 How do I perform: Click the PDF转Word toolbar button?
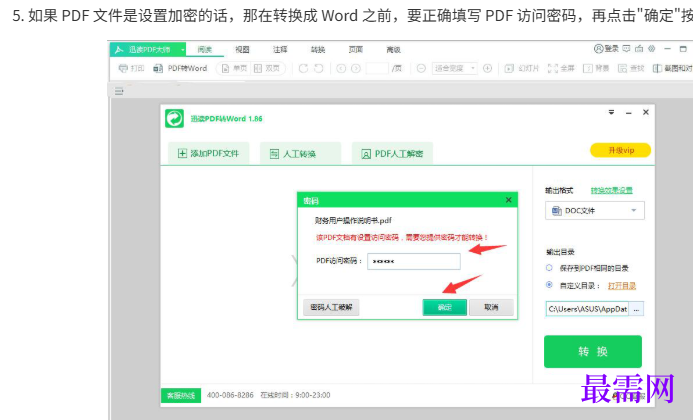[x=181, y=68]
